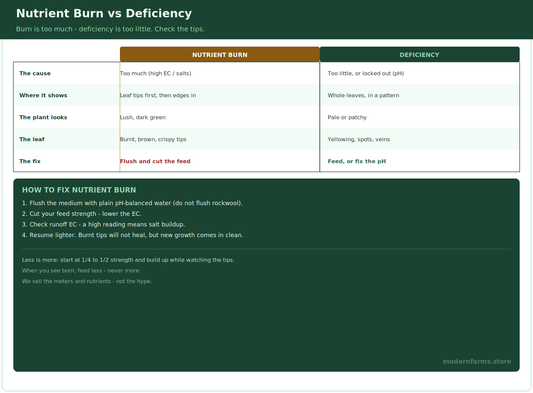This screenshot has height=393, width=533.
Task: Click the 'Feed, or fix the pH' text
Action: coord(357,161)
